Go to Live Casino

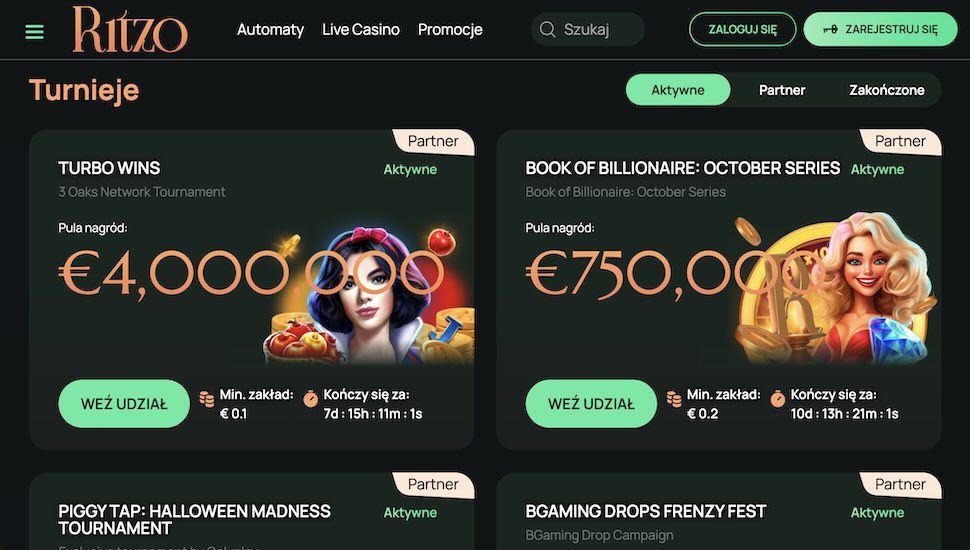click(x=361, y=29)
